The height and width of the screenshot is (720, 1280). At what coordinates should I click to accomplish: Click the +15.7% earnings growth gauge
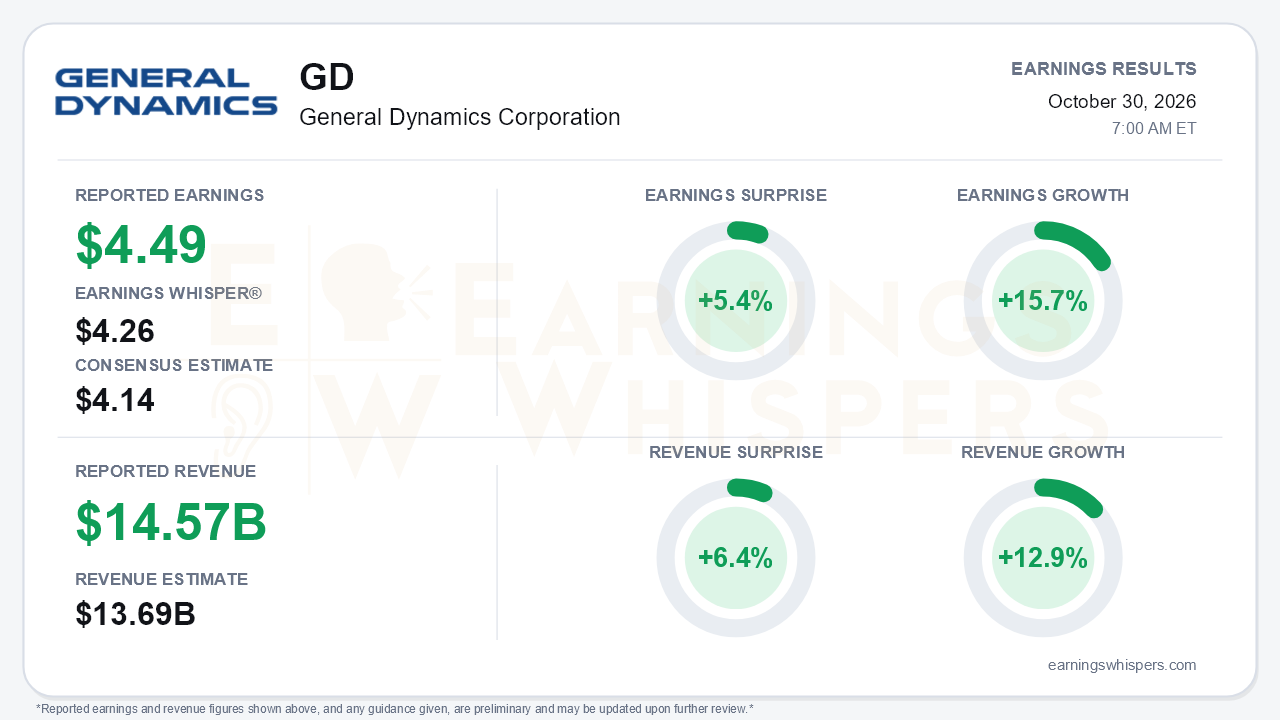coord(1043,301)
